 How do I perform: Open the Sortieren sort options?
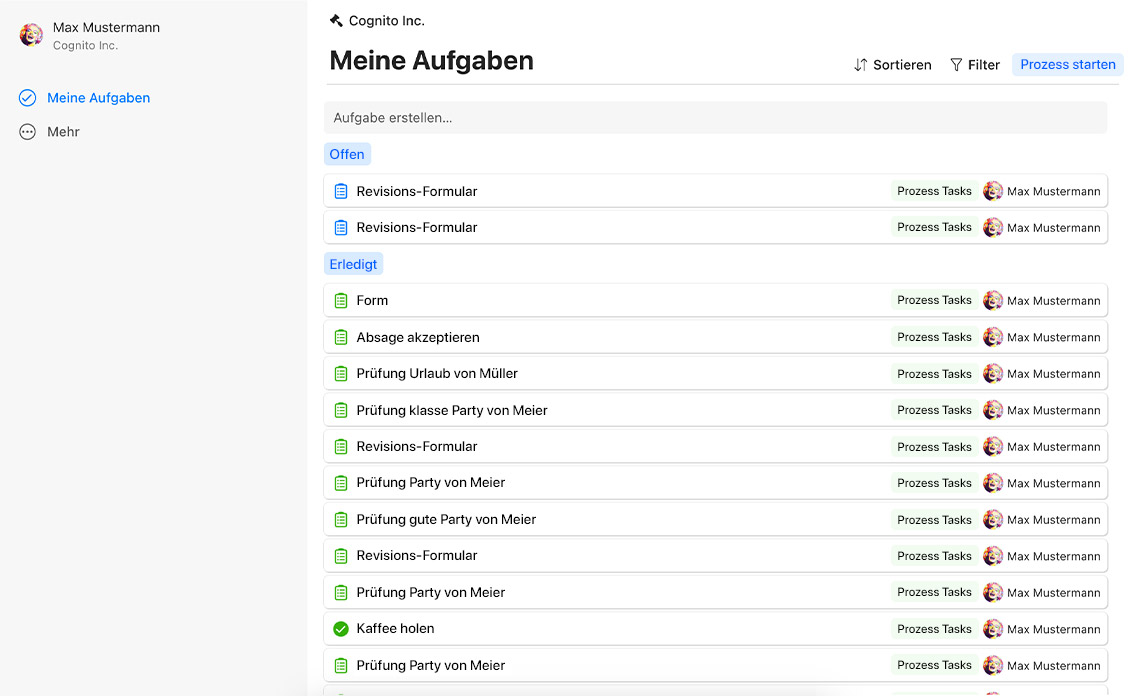click(x=892, y=65)
